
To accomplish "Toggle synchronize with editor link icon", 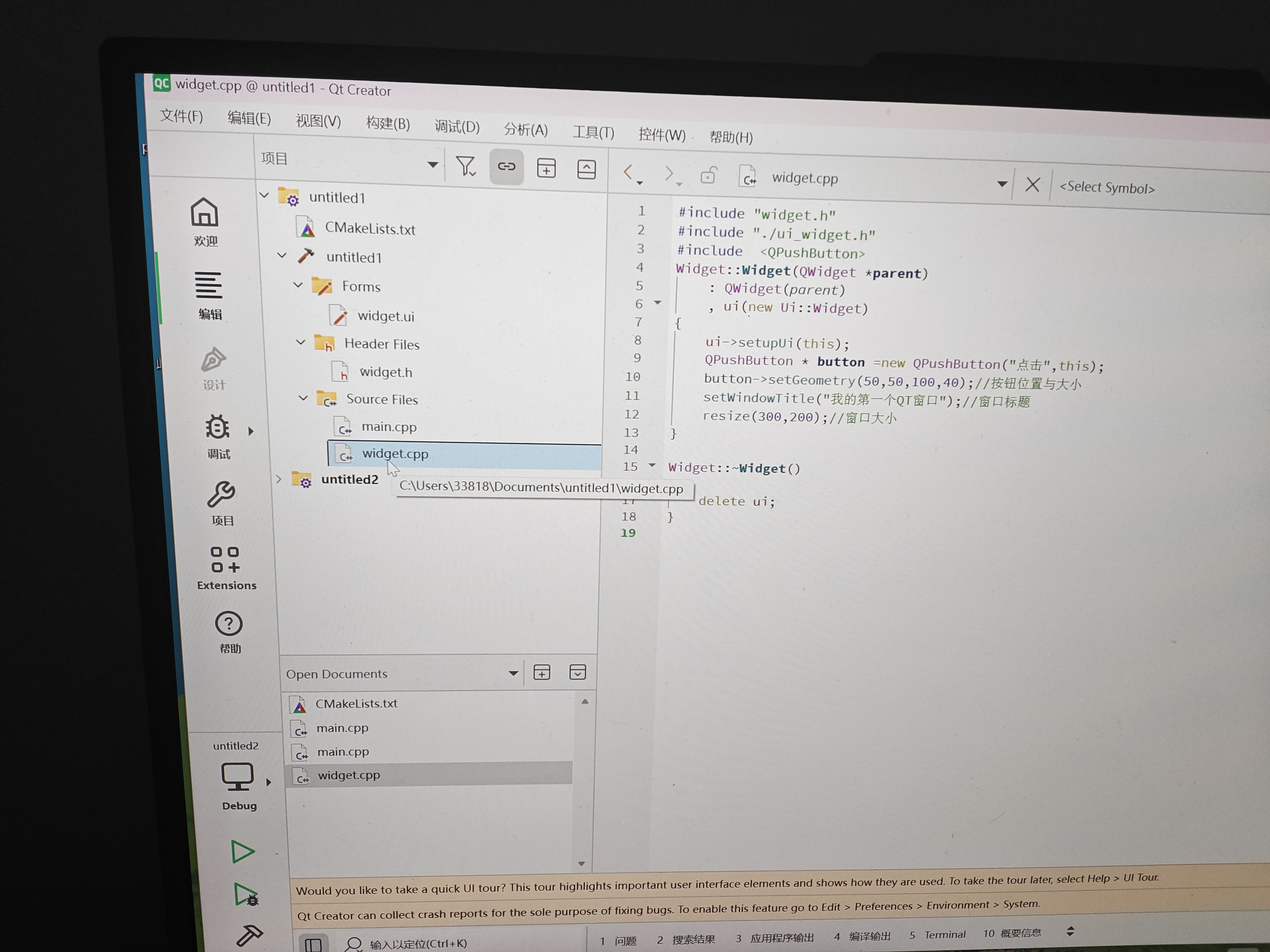I will [506, 167].
